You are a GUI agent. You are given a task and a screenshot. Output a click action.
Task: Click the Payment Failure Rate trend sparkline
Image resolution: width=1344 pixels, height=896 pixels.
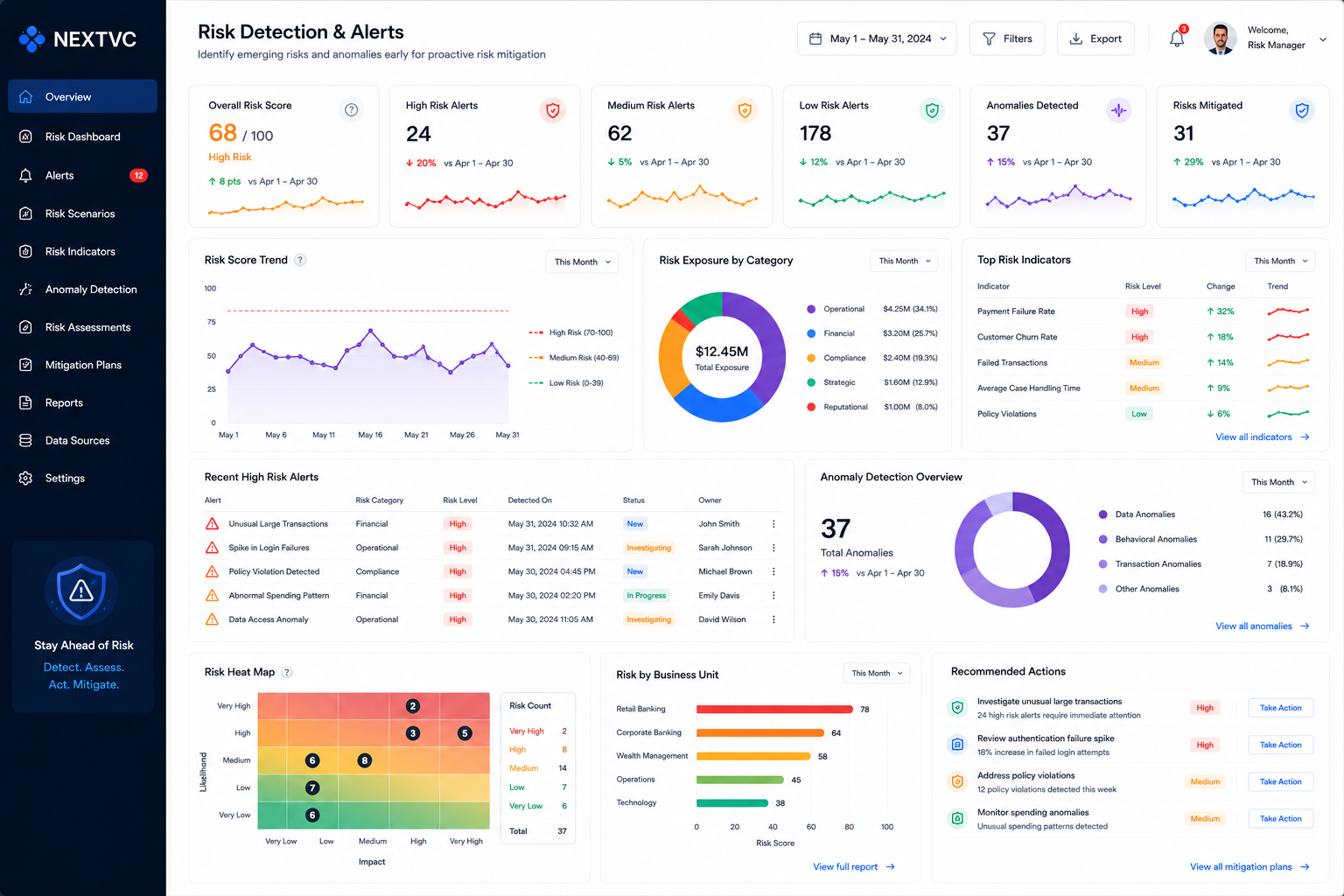pos(1288,311)
